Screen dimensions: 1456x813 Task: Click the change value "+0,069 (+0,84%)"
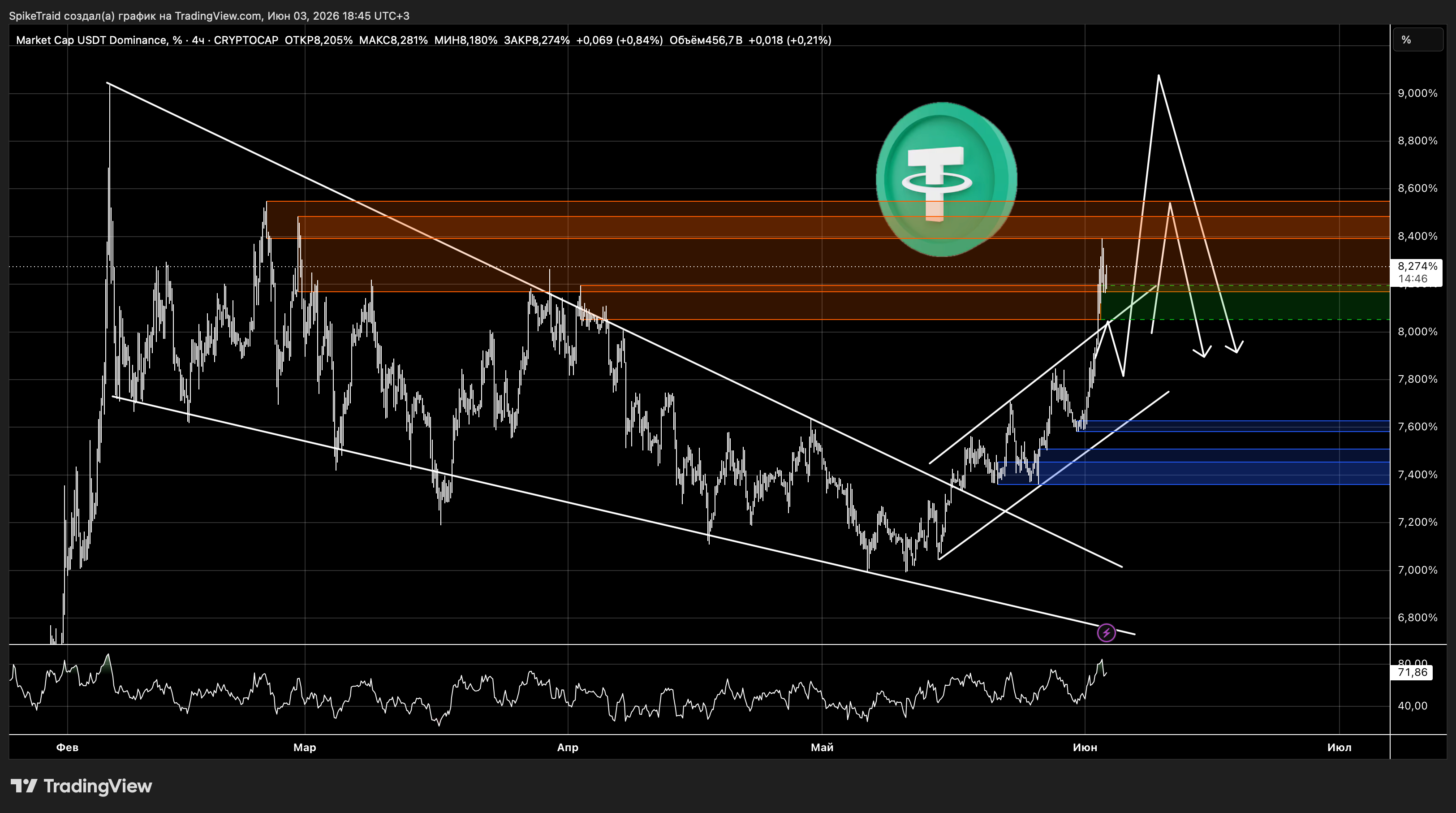coord(619,40)
